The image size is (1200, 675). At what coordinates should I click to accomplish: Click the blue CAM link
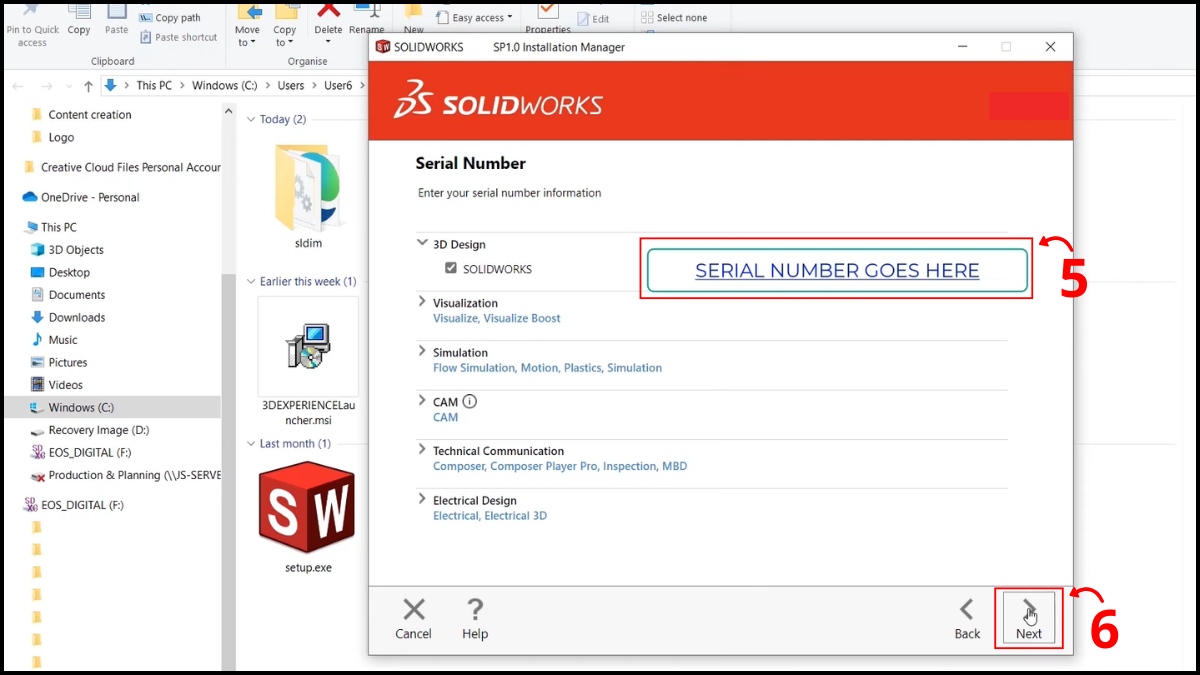pyautogui.click(x=445, y=418)
